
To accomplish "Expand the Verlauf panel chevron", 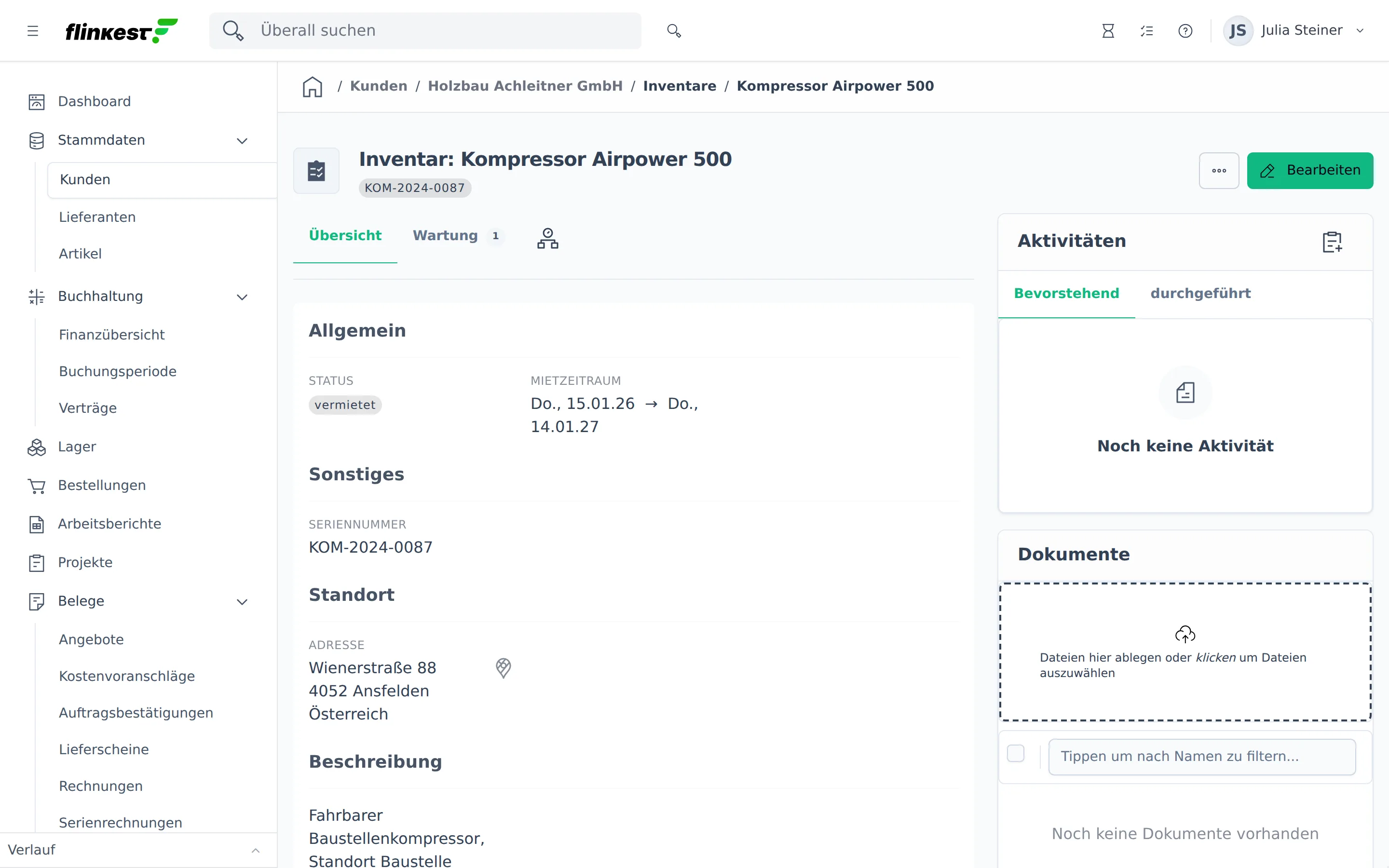I will coord(256,850).
